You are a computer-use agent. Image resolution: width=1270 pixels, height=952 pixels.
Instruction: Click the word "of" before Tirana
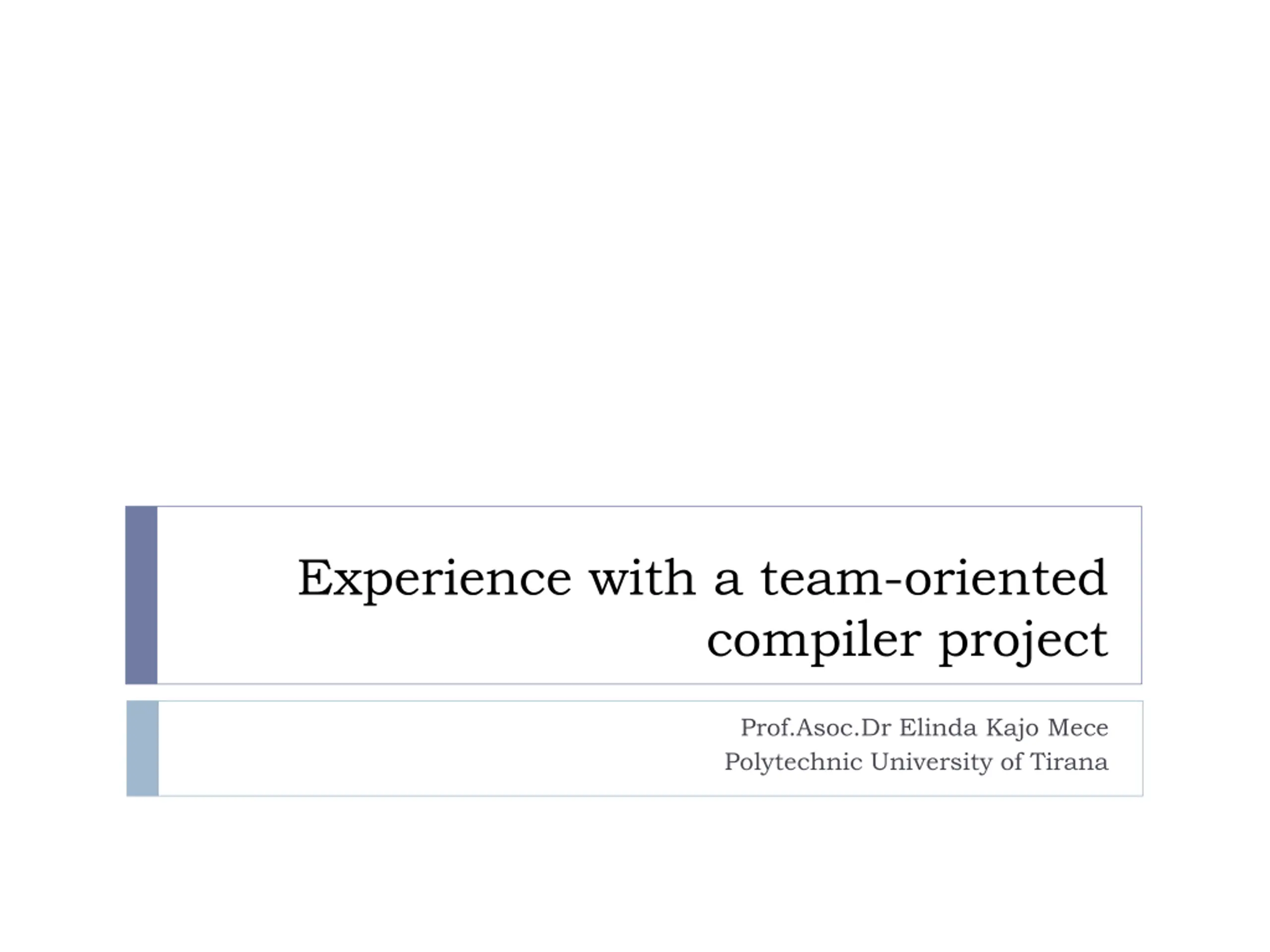[1011, 762]
